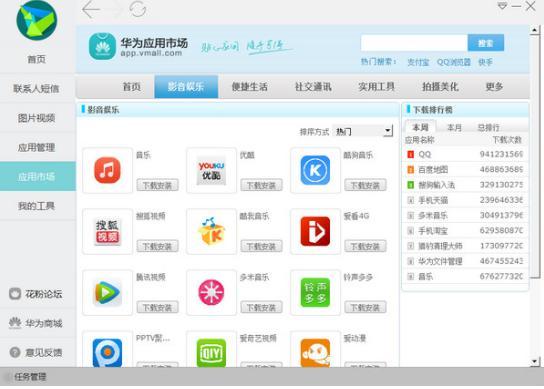Select 应用市场 in the sidebar

pos(37,176)
